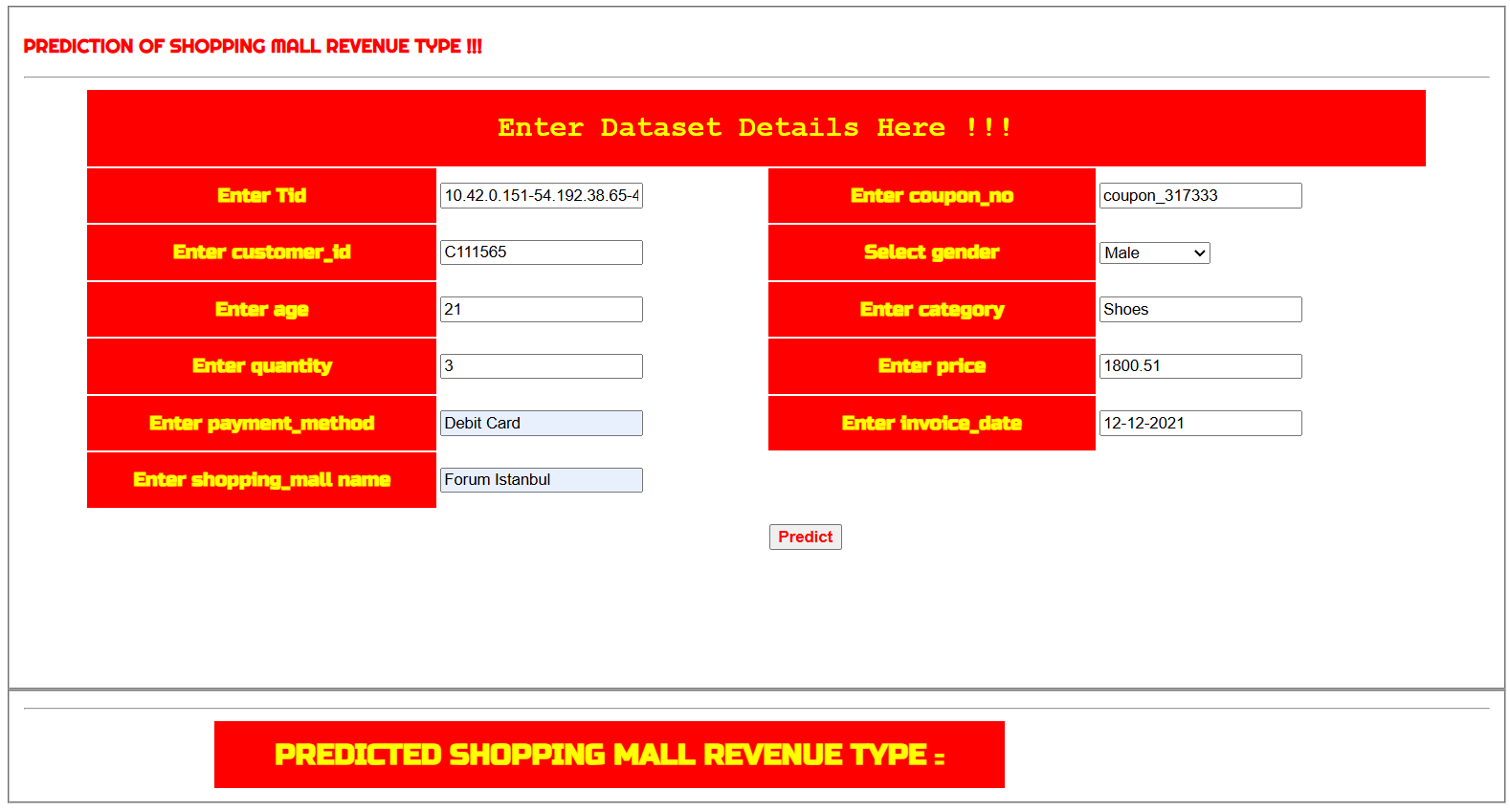
Task: Open the gender dropdown showing Male
Action: click(1154, 253)
